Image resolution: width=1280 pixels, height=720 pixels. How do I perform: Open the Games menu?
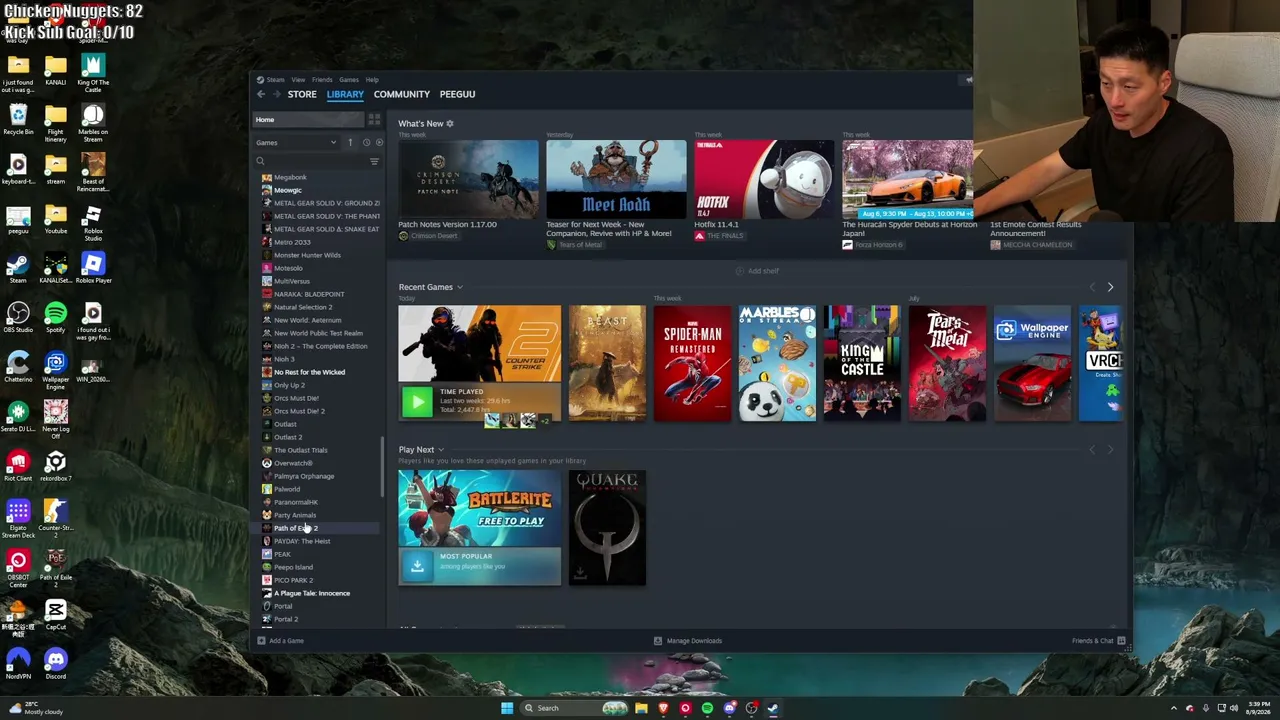pyautogui.click(x=348, y=80)
